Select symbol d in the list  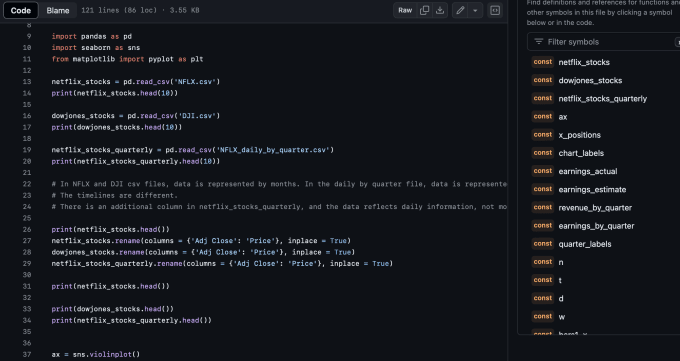click(x=561, y=299)
